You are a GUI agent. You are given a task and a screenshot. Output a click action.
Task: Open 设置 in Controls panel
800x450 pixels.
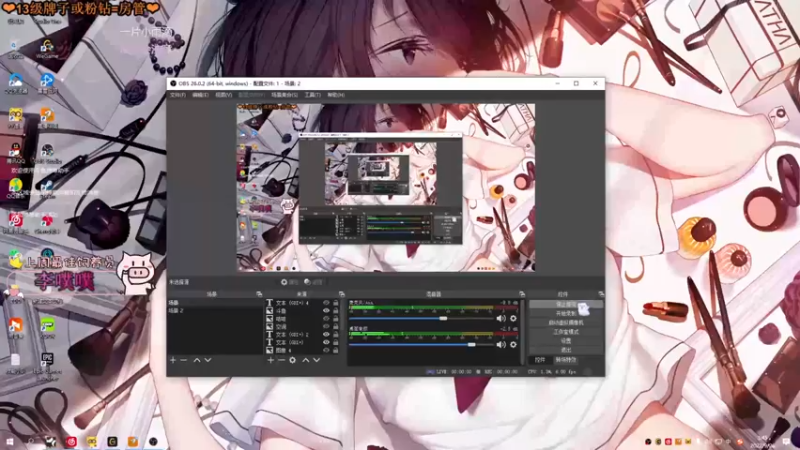click(x=566, y=341)
